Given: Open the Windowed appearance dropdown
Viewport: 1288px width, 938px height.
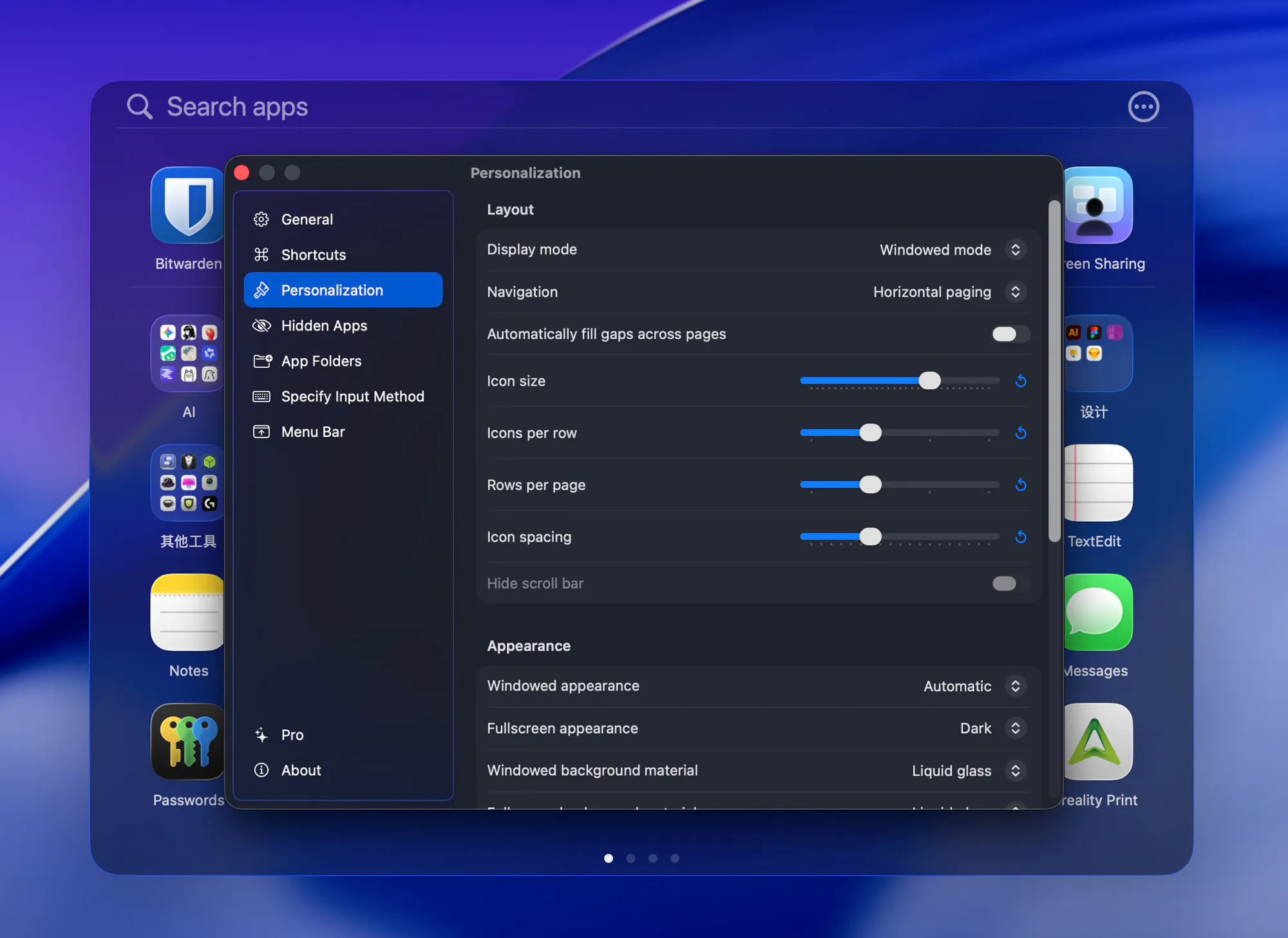Looking at the screenshot, I should (x=1015, y=686).
